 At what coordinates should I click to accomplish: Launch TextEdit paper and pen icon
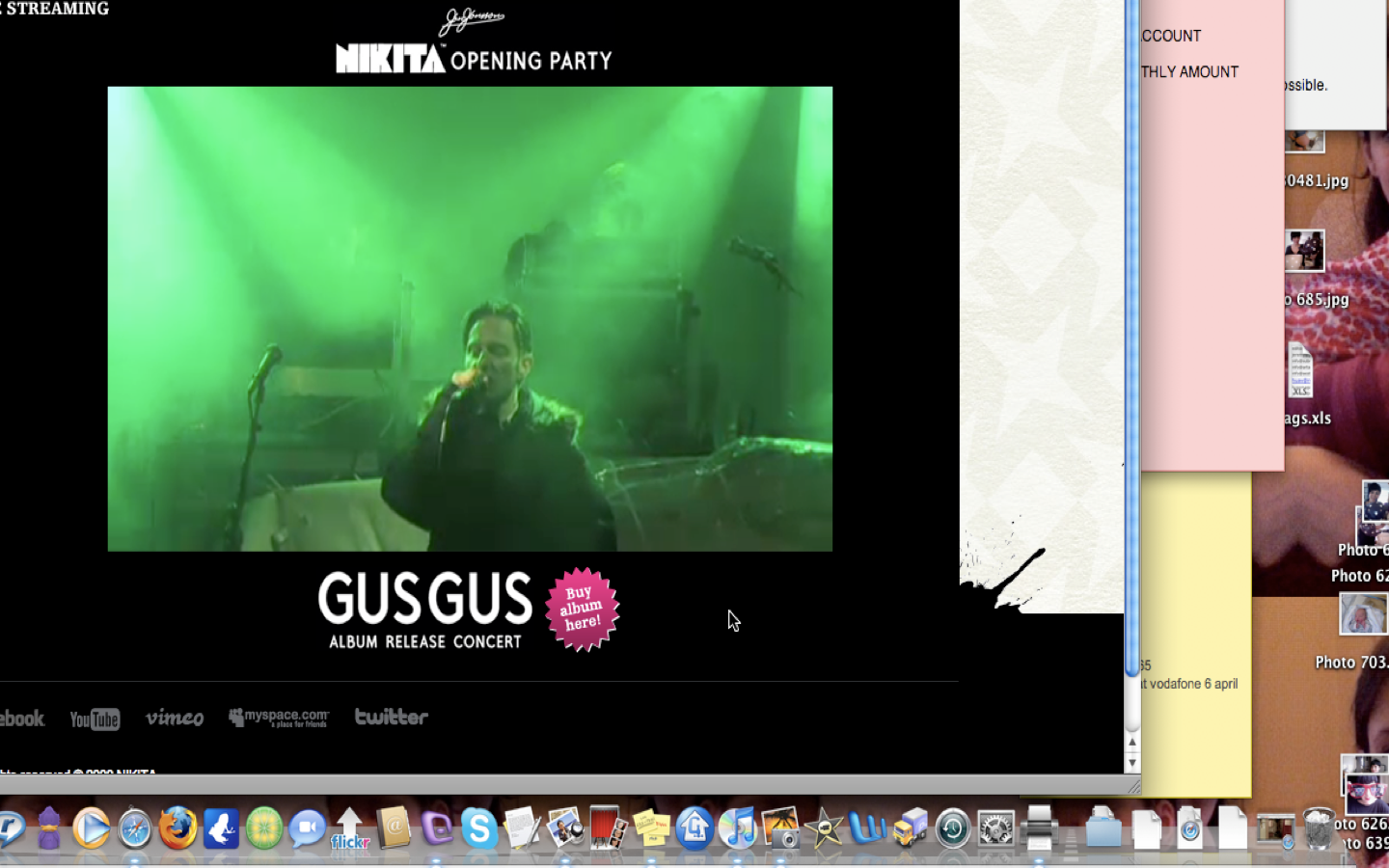coord(522,829)
